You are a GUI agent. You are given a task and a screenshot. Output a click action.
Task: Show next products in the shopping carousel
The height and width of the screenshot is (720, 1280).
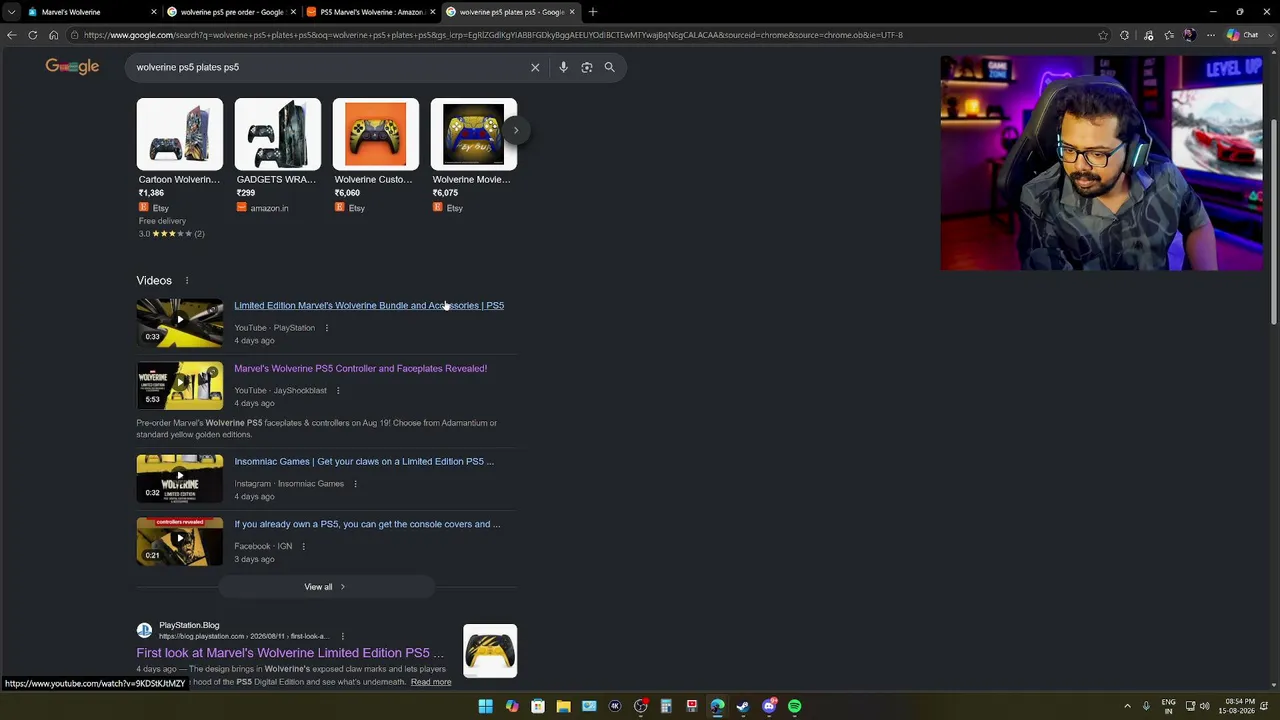516,130
